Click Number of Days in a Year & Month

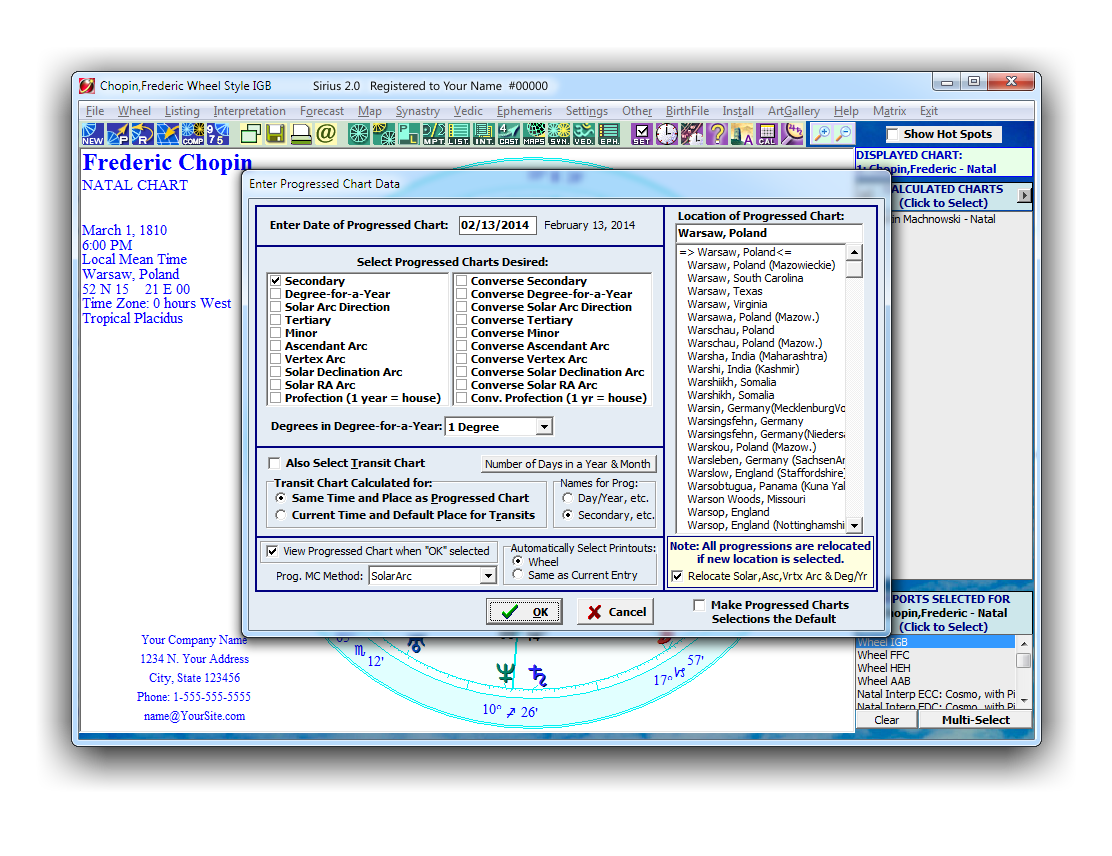[568, 464]
